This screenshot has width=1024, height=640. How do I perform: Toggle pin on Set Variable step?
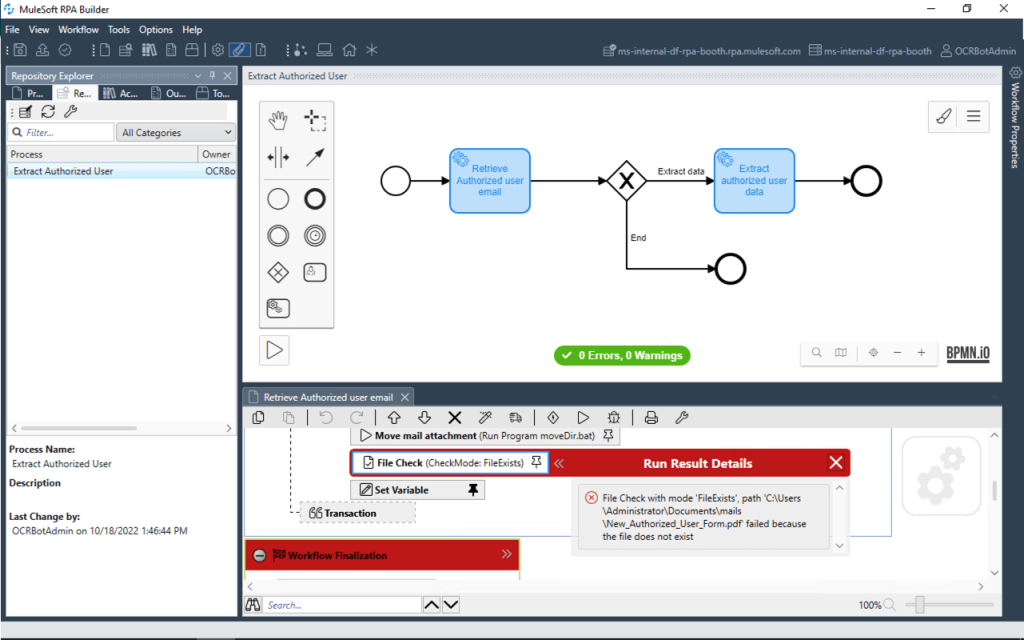[x=473, y=490]
